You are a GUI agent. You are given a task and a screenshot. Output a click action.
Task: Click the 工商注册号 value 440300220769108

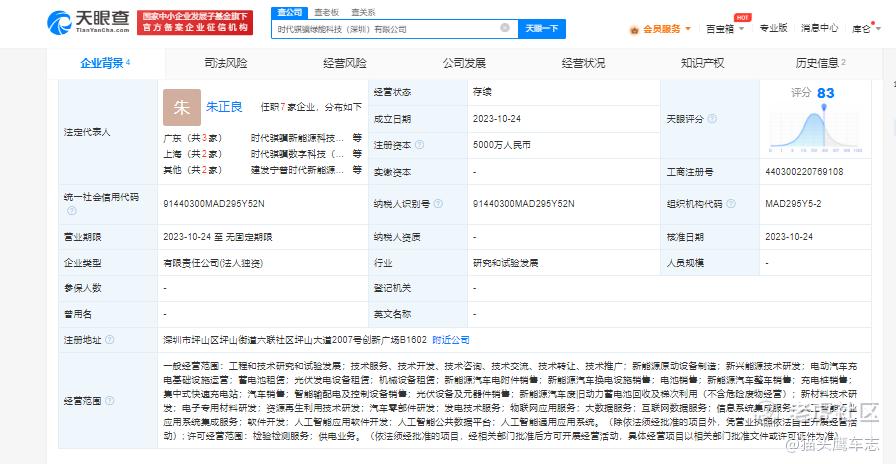point(804,171)
